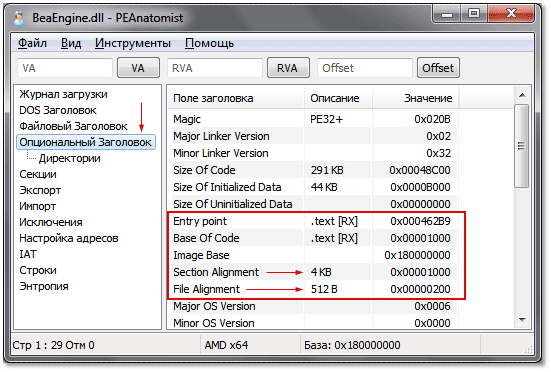
Task: Focus the RVA input field
Action: [215, 68]
